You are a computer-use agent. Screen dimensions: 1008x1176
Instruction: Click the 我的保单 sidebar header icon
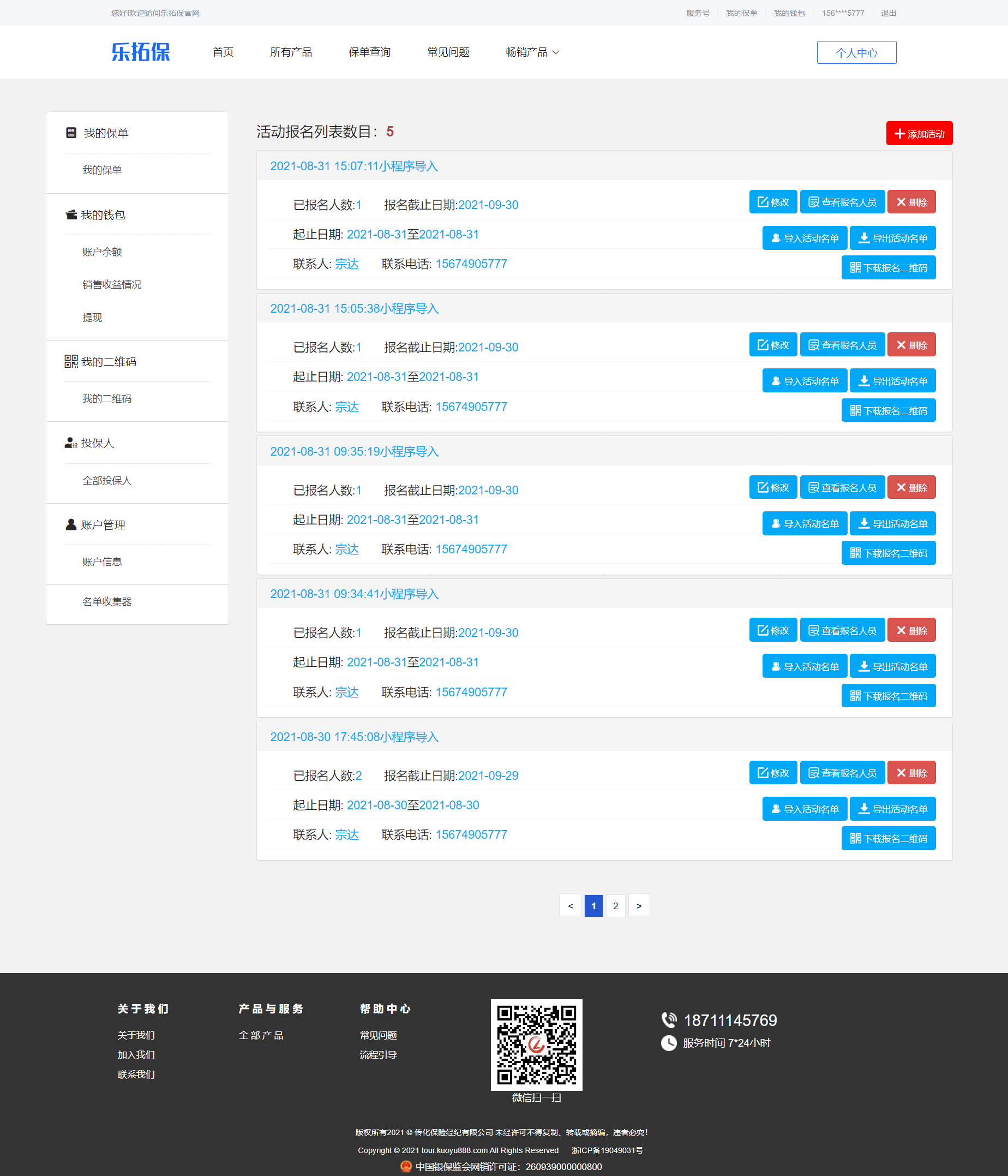[71, 133]
